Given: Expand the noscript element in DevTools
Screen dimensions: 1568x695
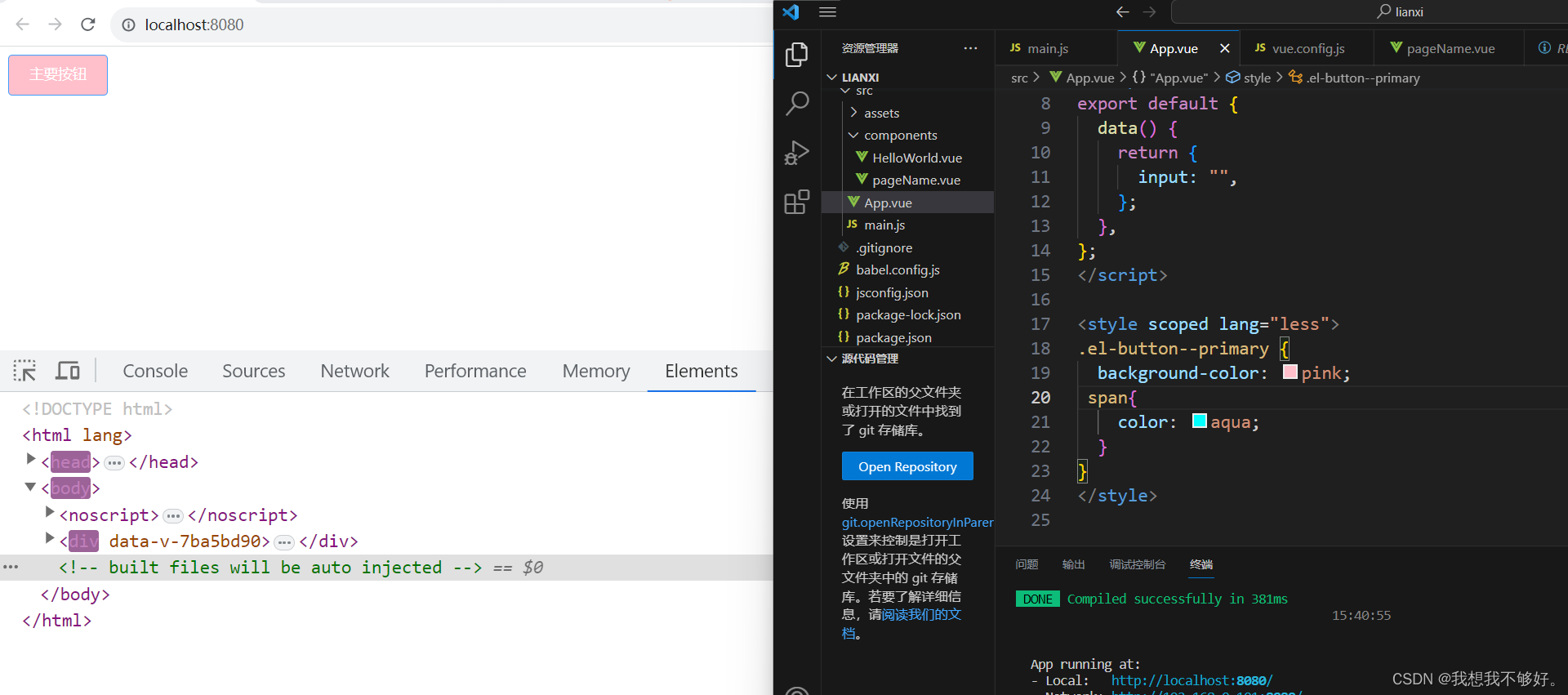Looking at the screenshot, I should click(x=50, y=512).
